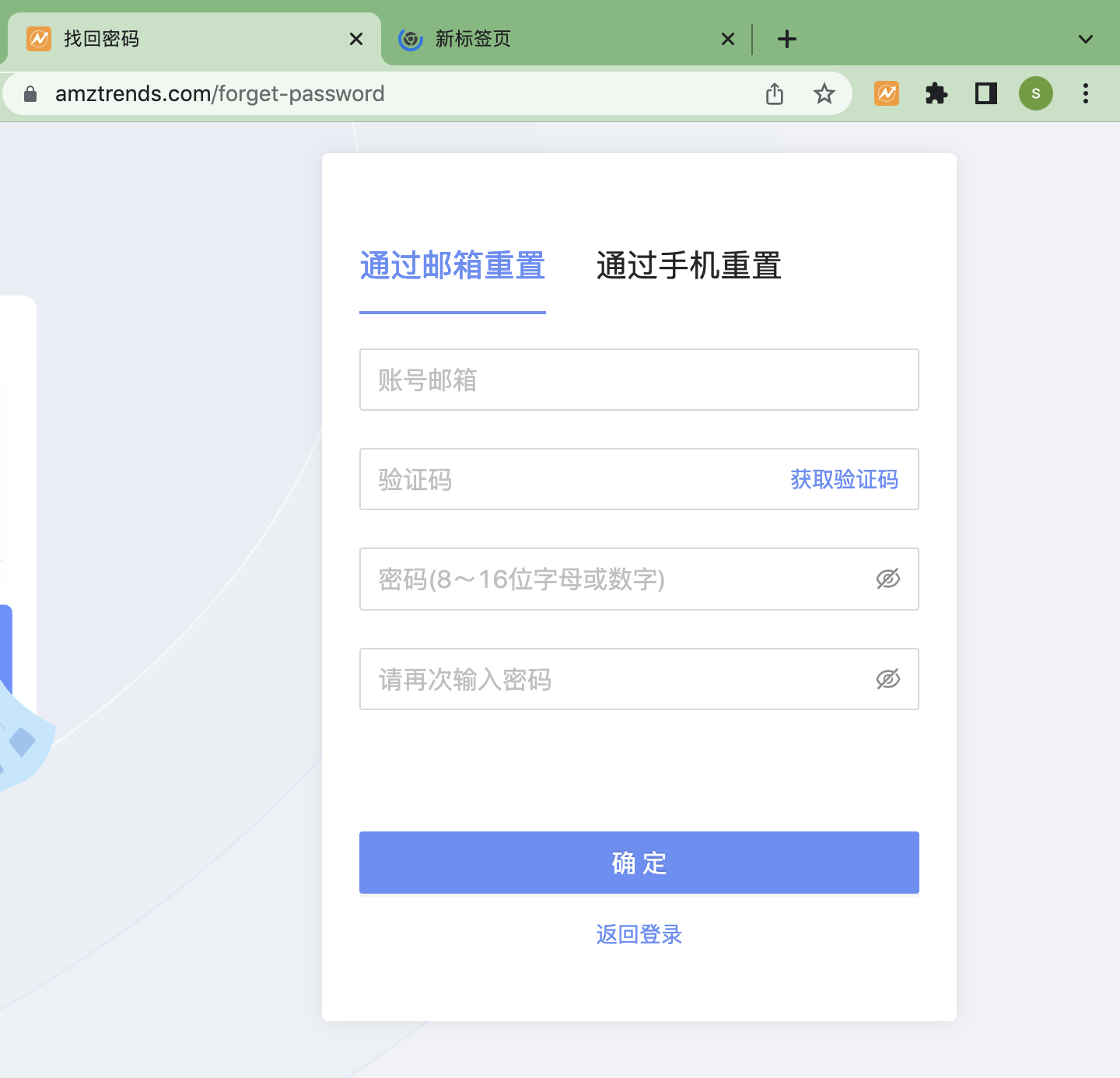
Task: Open a new tab with plus button
Action: click(787, 39)
